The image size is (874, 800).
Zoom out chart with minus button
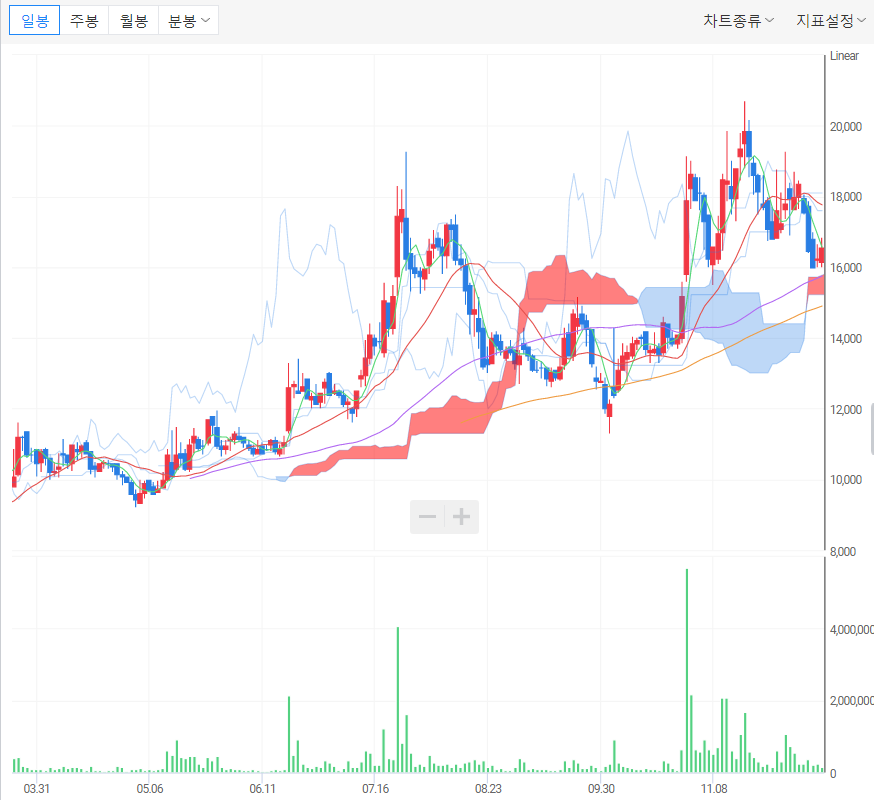[428, 517]
